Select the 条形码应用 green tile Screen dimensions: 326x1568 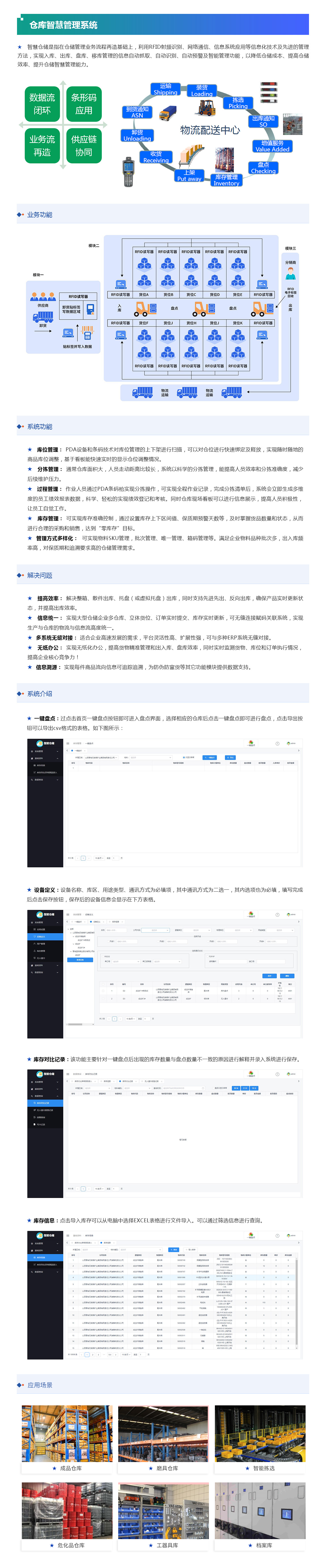[x=84, y=104]
